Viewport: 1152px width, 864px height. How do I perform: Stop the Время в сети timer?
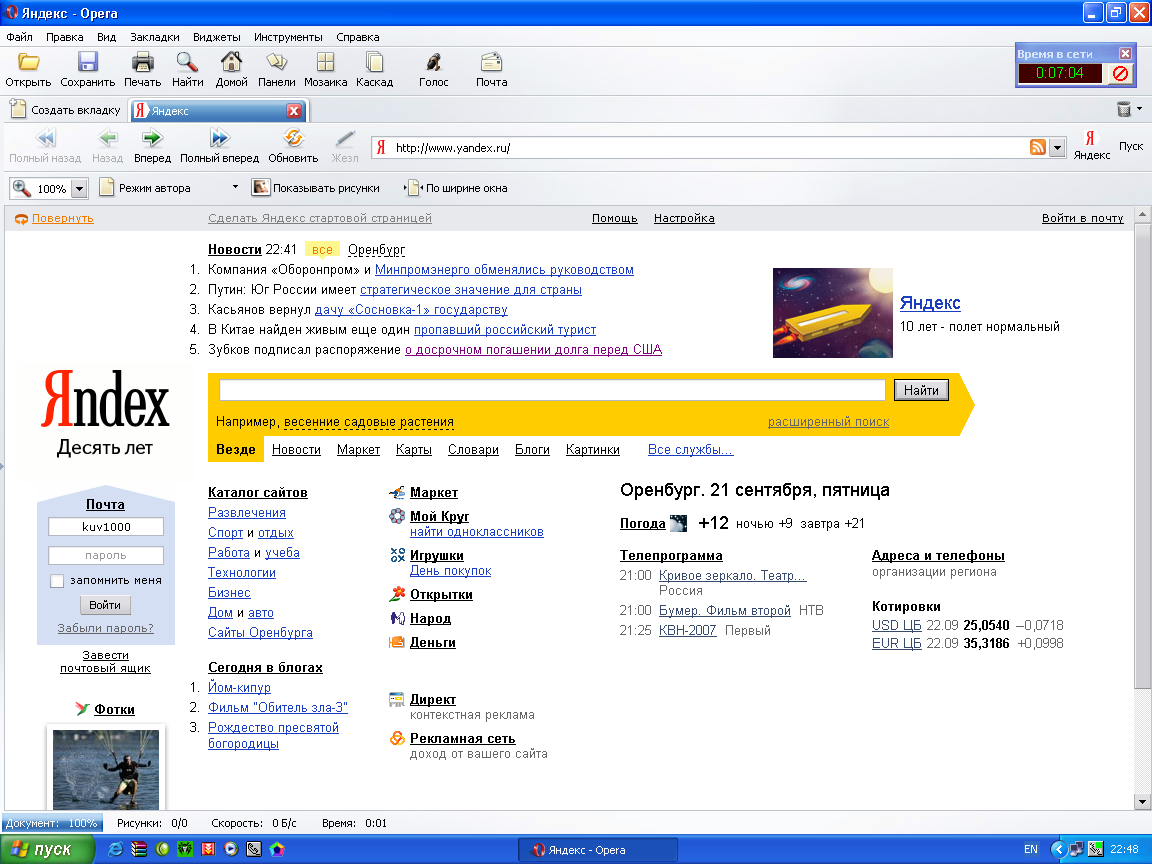(1120, 73)
